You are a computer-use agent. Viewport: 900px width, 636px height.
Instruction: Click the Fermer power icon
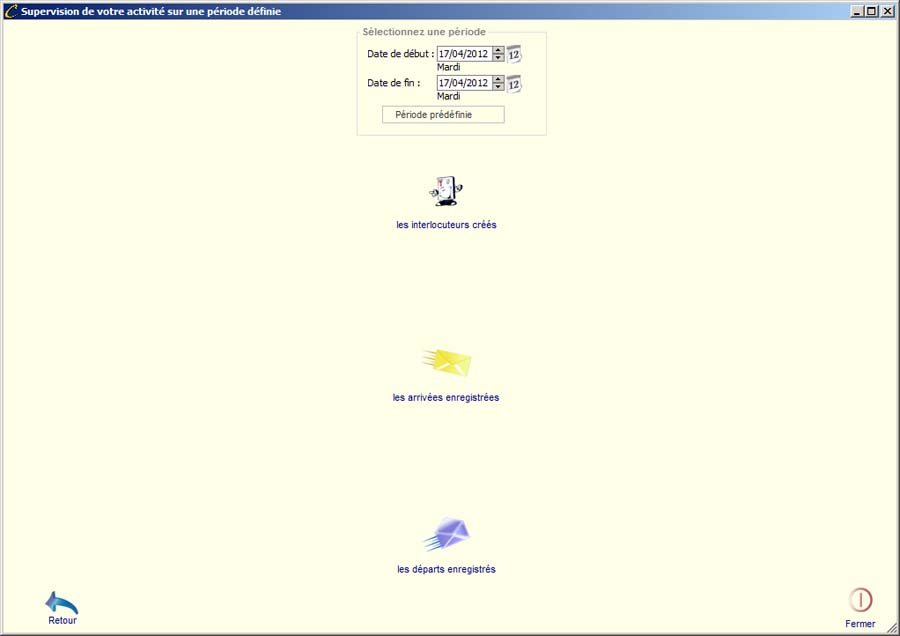click(860, 600)
